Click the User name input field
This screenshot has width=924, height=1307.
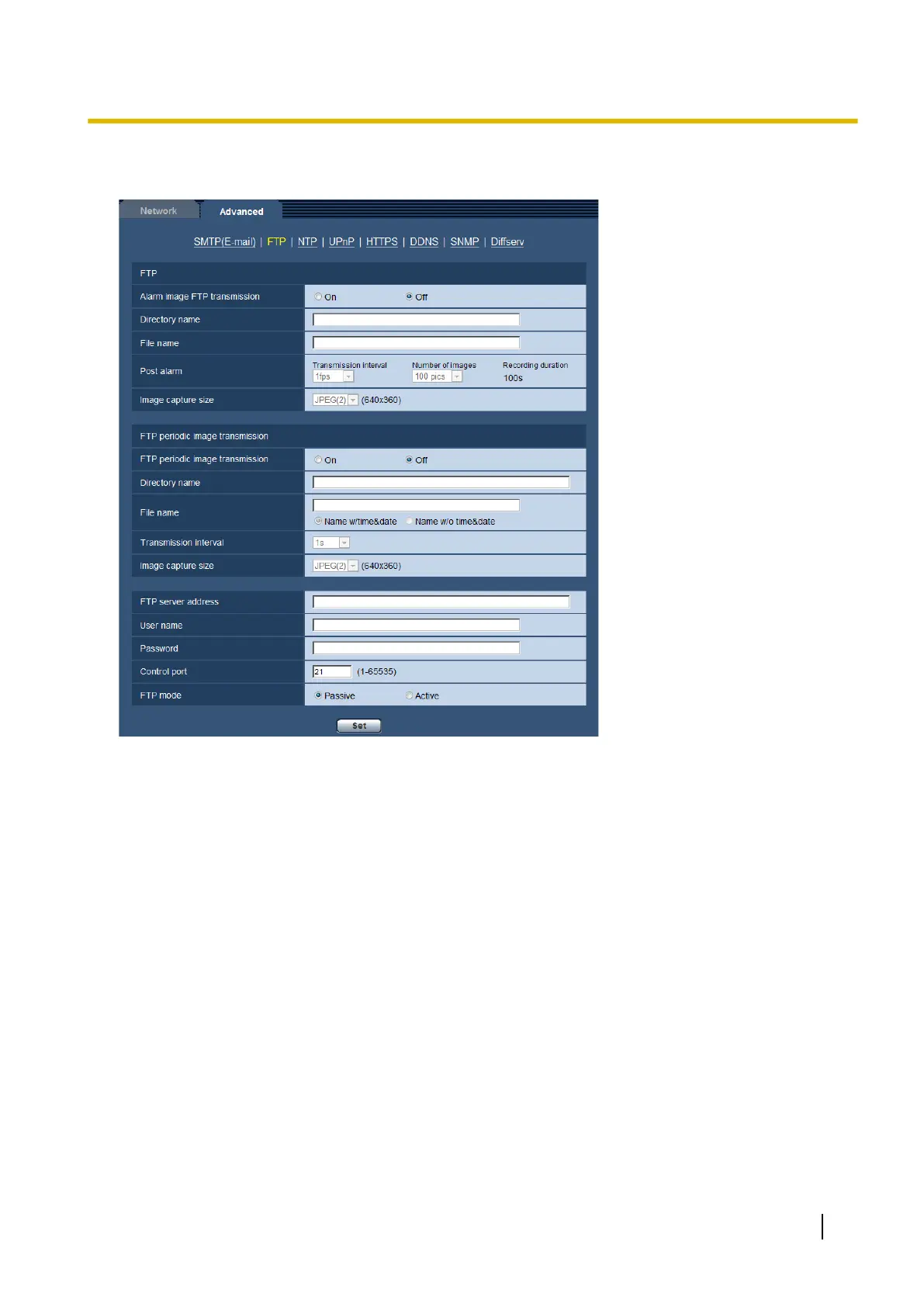pos(416,625)
